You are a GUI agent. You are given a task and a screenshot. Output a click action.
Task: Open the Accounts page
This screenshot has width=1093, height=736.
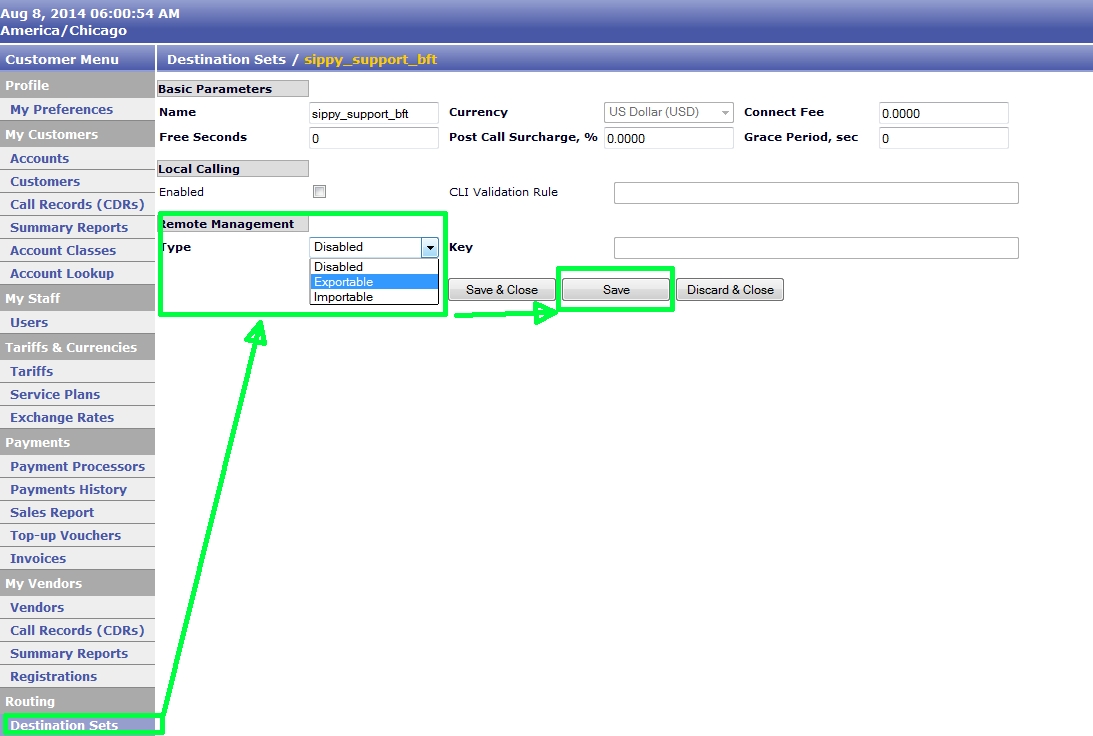39,158
